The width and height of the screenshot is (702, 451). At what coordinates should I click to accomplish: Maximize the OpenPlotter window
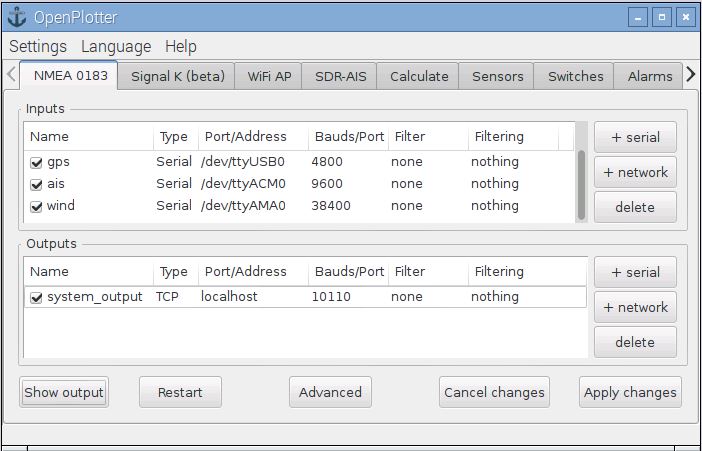662,17
